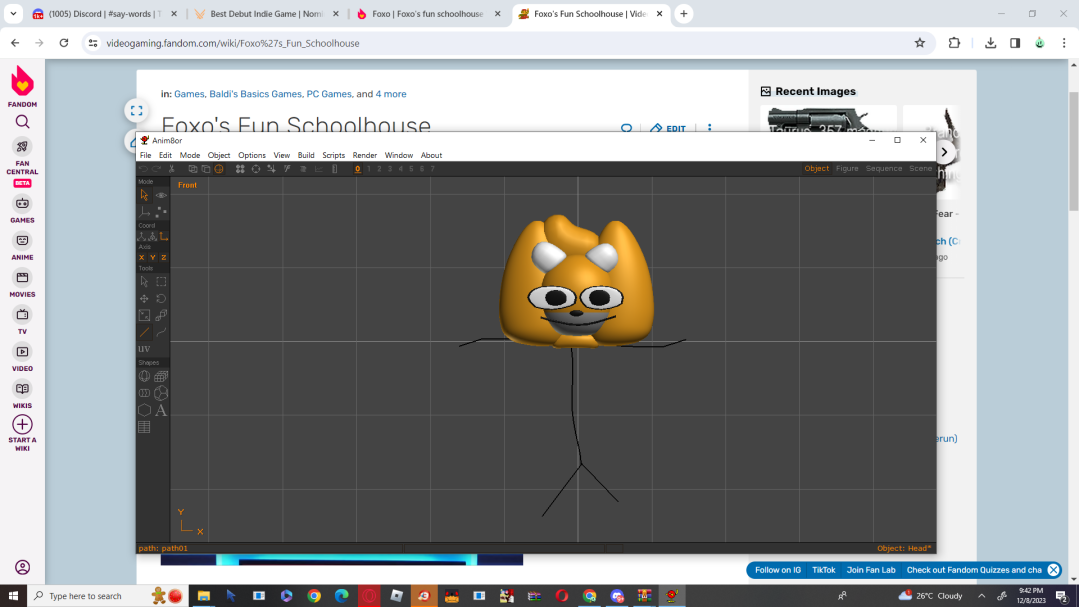
Task: Choose the Axis mode icon
Action: point(145,212)
